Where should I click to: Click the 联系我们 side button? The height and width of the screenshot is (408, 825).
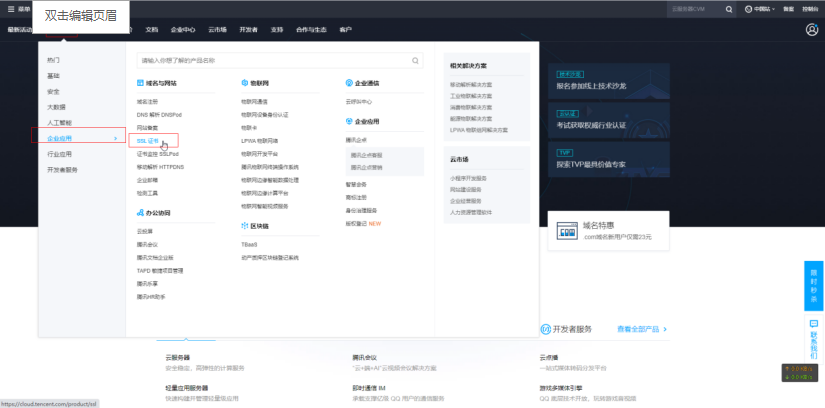click(x=813, y=340)
